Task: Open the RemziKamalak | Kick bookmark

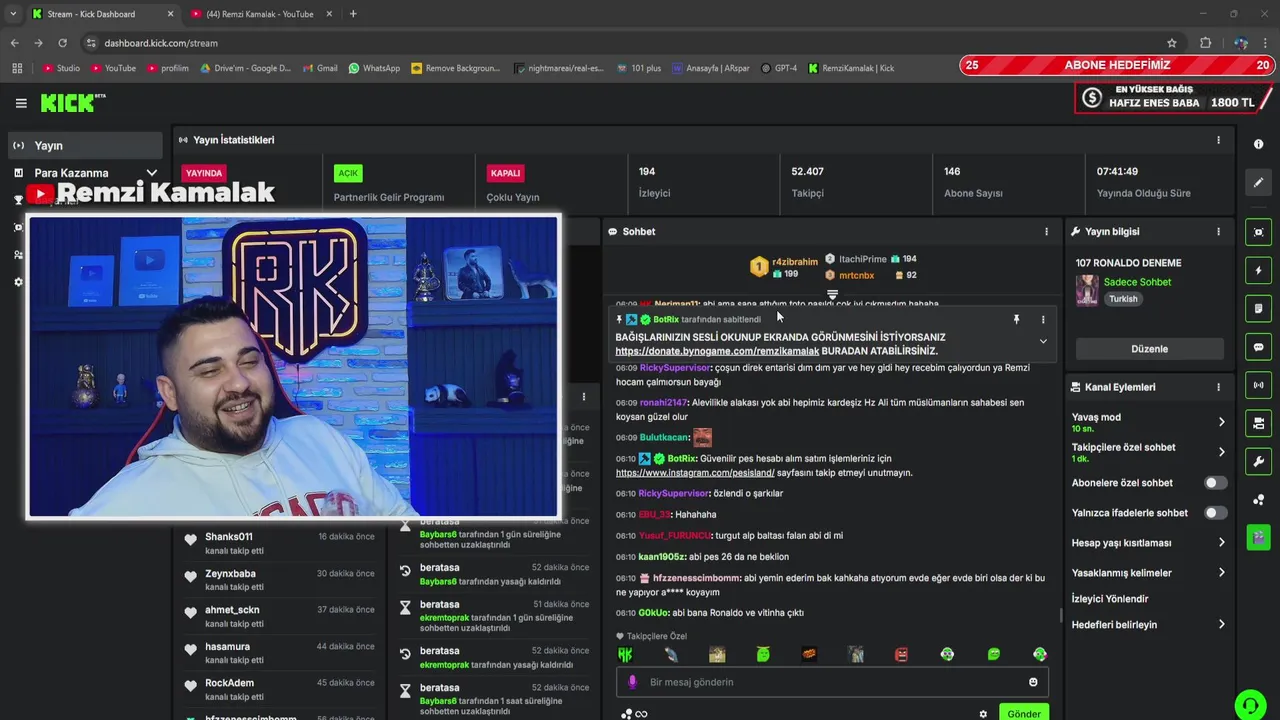Action: (x=850, y=68)
